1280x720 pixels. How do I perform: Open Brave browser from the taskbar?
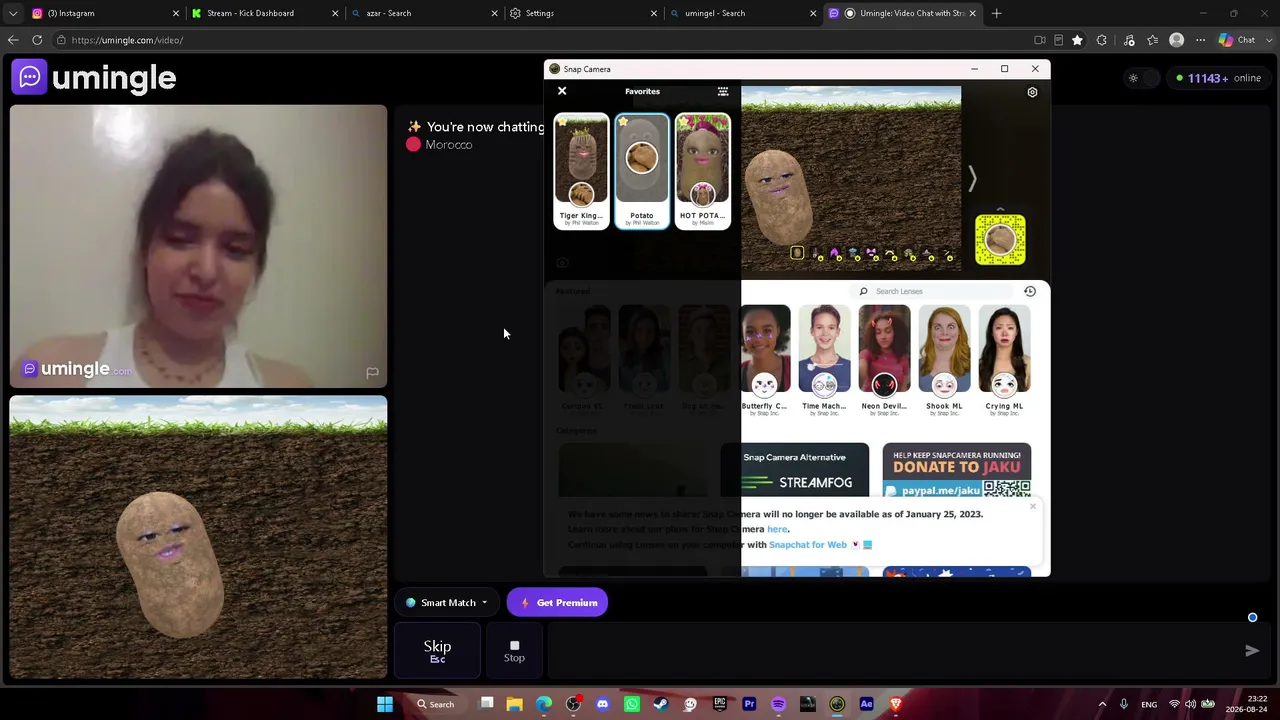[x=896, y=704]
